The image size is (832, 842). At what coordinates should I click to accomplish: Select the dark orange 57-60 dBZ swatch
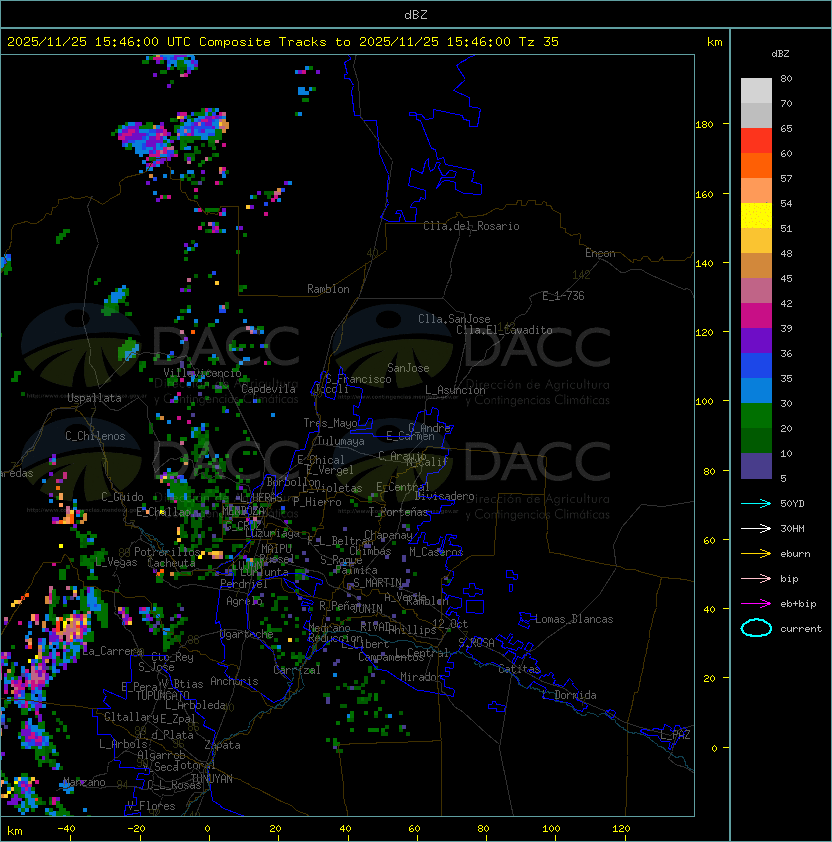(x=756, y=165)
